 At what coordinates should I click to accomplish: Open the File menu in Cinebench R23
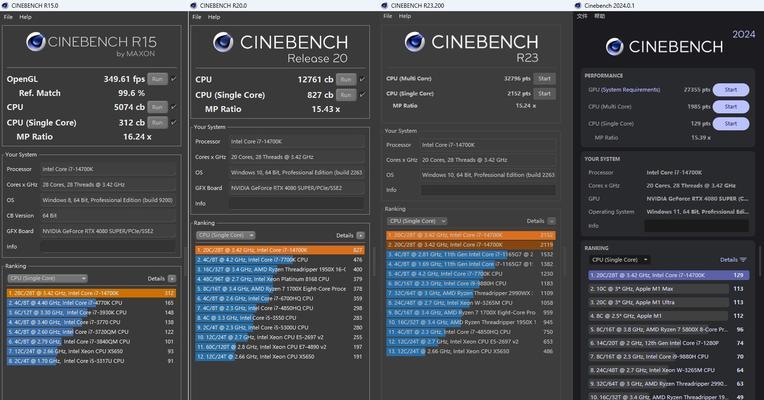click(x=388, y=16)
